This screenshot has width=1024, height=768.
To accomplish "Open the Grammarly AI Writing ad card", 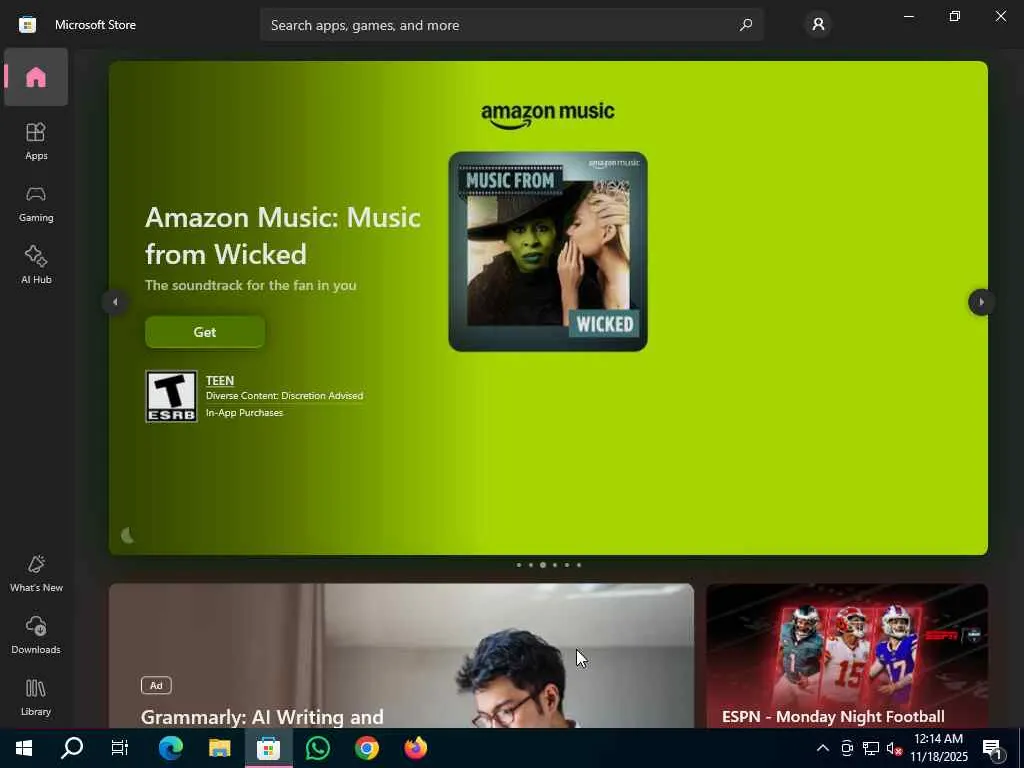I will (401, 656).
